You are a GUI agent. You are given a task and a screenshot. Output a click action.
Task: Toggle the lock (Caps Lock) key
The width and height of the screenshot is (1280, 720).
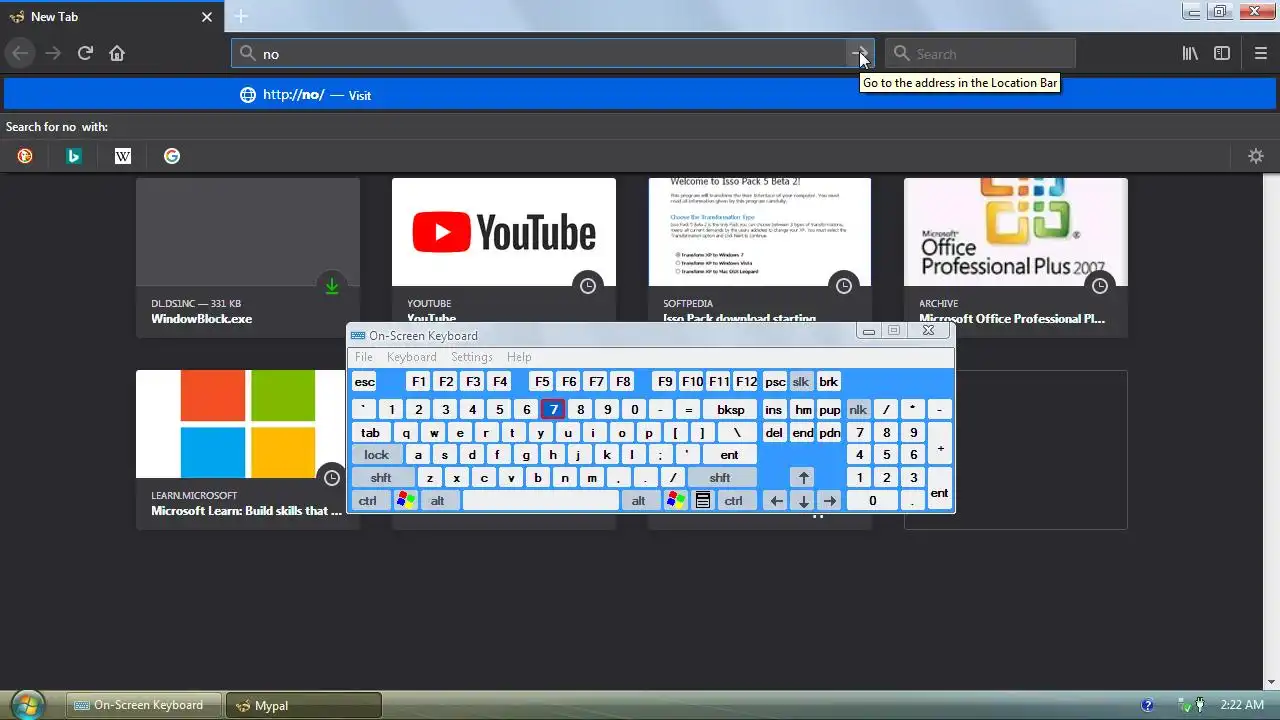[x=377, y=455]
